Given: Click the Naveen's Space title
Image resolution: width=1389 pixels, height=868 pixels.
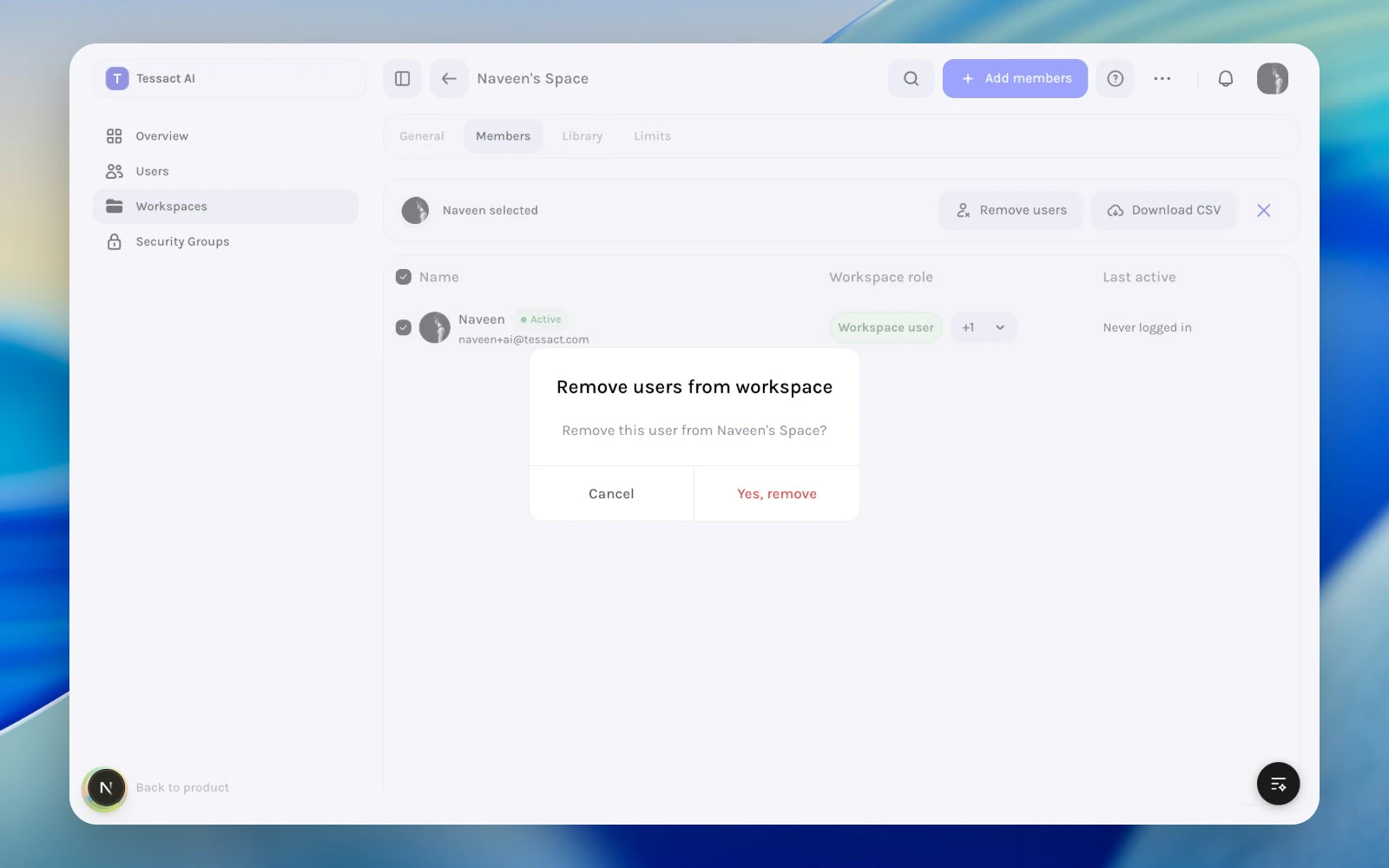Looking at the screenshot, I should (533, 78).
